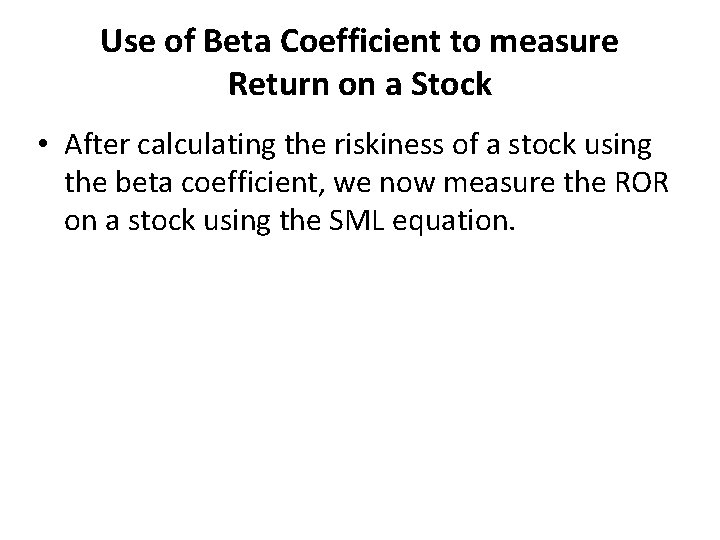Viewport: 720px width, 540px height.
Task: Click the word 'on' starting the third body line
Action: 76,220
